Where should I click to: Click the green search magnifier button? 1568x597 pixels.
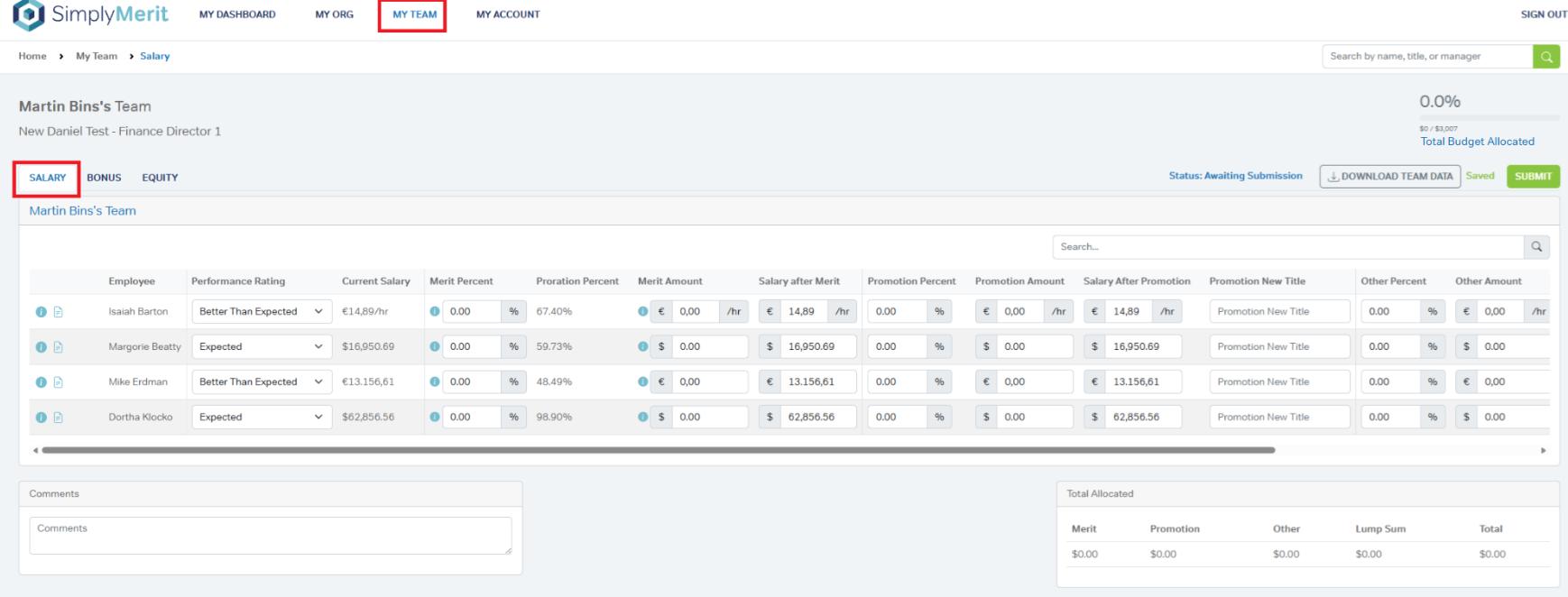click(x=1546, y=57)
